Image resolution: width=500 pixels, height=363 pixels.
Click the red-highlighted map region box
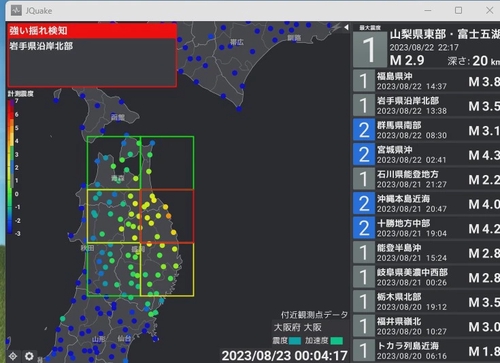click(x=167, y=216)
